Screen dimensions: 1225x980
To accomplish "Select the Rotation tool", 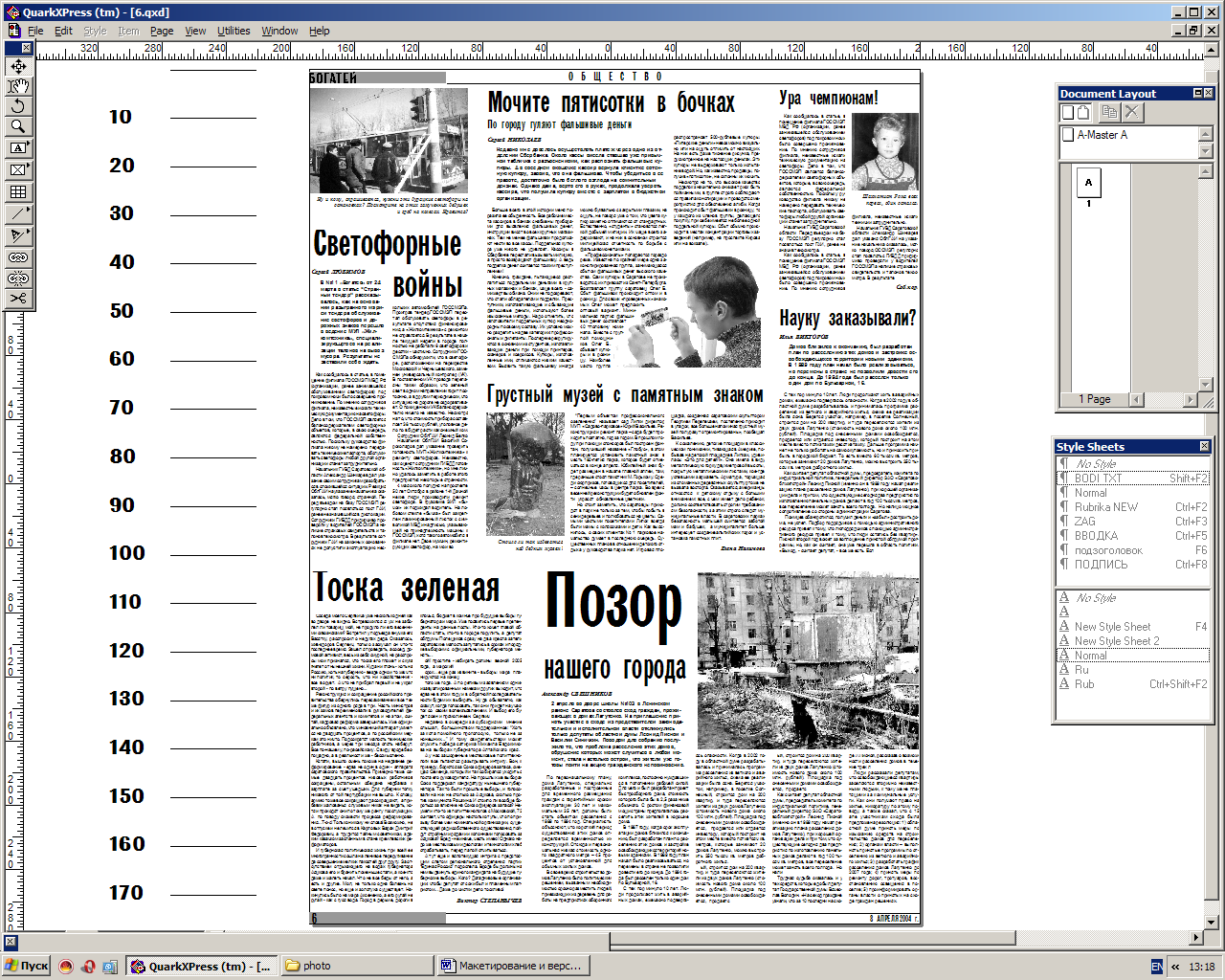I will tap(18, 106).
